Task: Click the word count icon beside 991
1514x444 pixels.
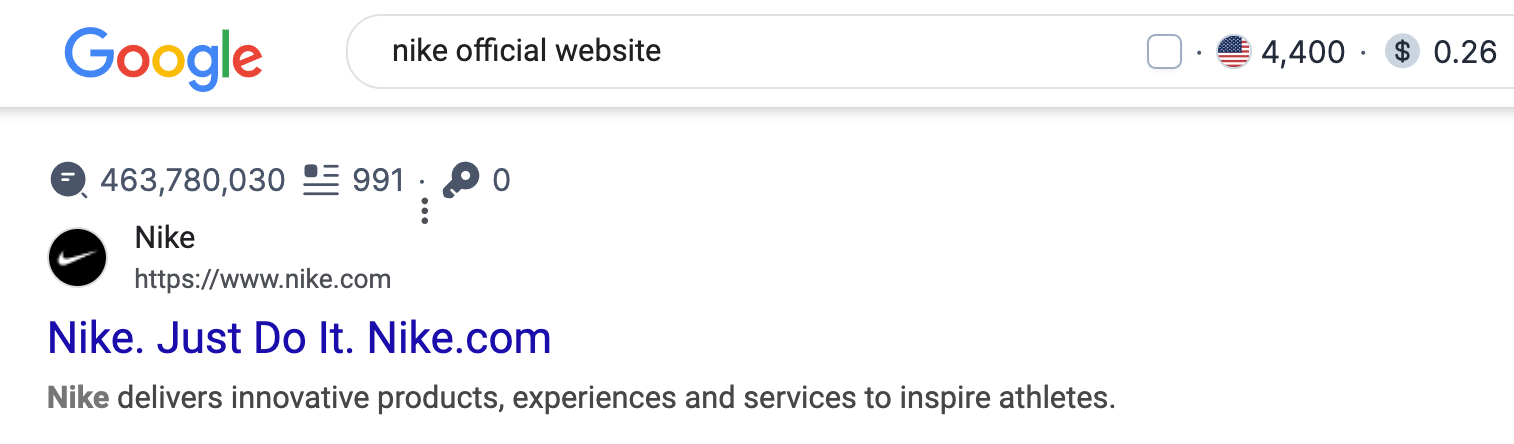Action: coord(321,181)
